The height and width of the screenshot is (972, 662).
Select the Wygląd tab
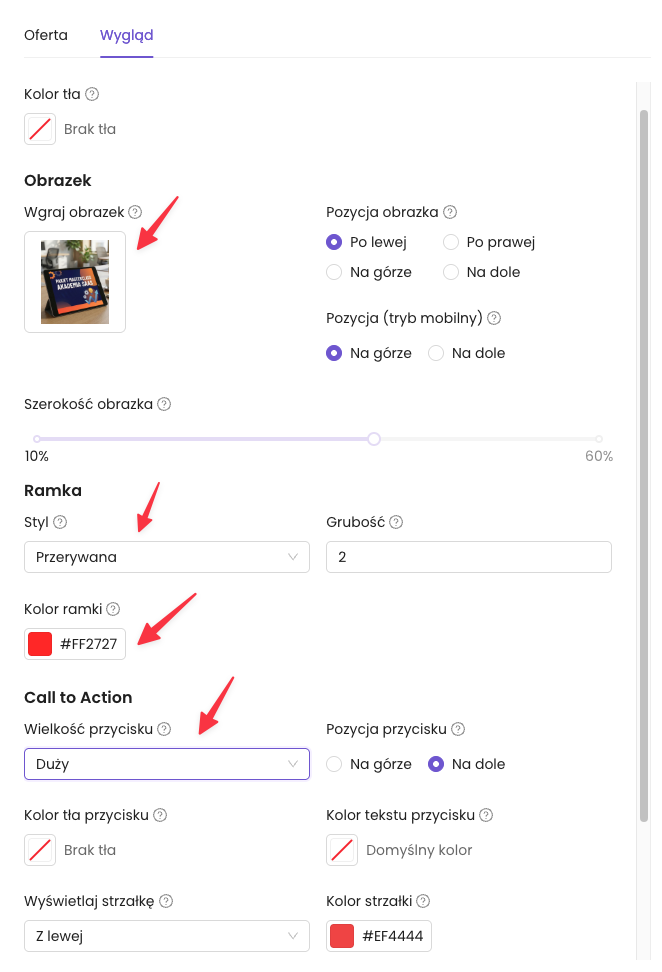(x=126, y=35)
